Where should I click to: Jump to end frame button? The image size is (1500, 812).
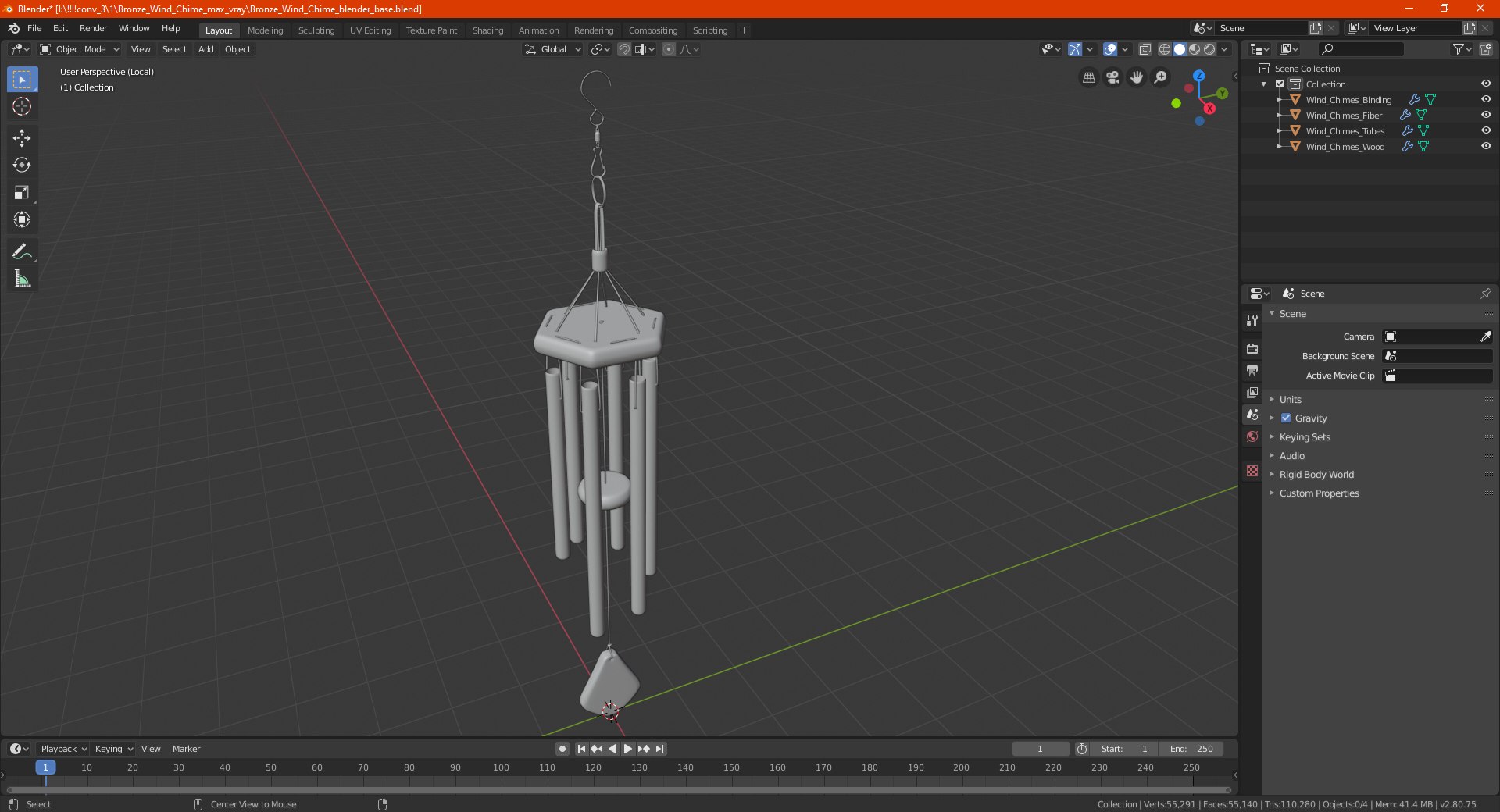point(660,749)
